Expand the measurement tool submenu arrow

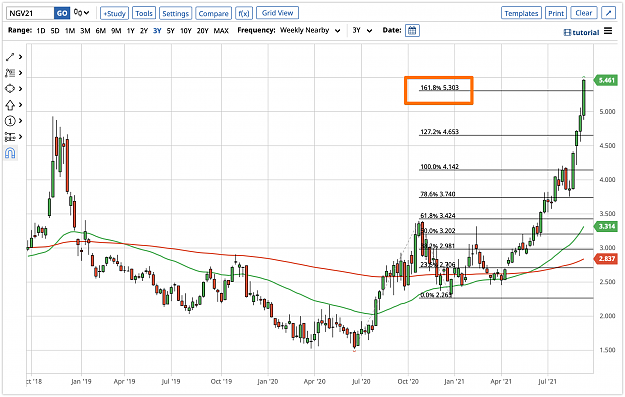(x=20, y=137)
